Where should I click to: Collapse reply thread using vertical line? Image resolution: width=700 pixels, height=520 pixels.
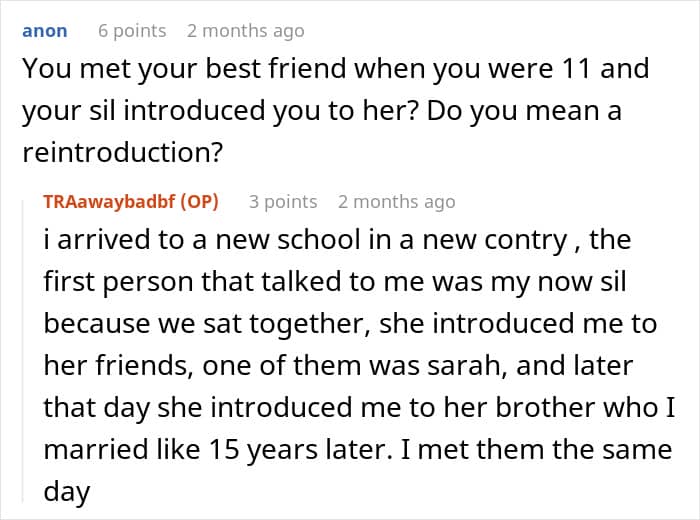click(x=30, y=350)
